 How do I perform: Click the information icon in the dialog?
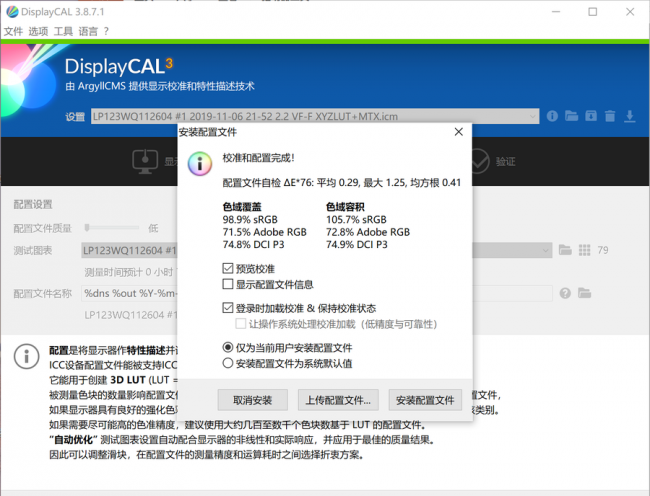point(200,164)
